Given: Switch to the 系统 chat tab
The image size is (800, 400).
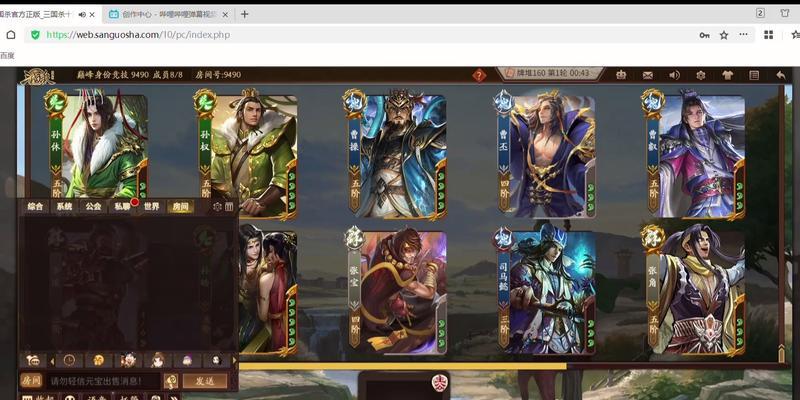Looking at the screenshot, I should click(x=64, y=207).
